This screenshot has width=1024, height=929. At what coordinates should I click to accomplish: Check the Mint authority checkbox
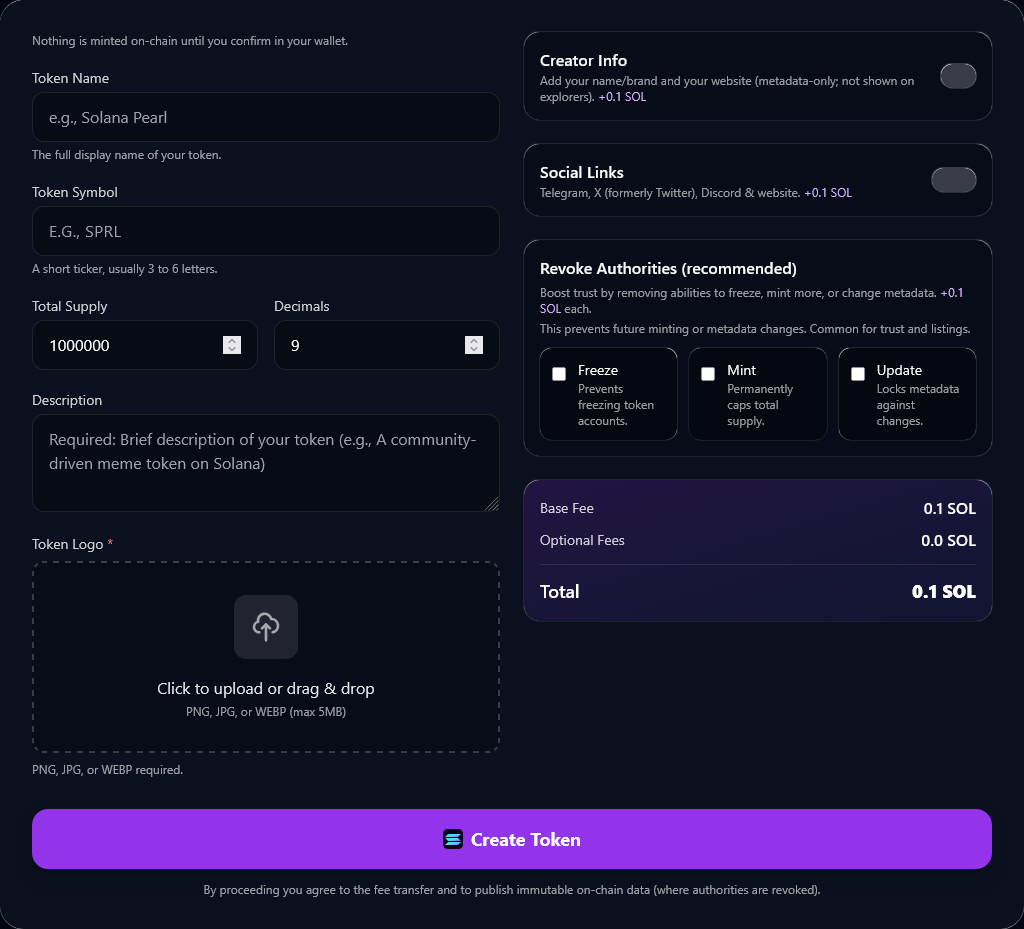tap(708, 373)
